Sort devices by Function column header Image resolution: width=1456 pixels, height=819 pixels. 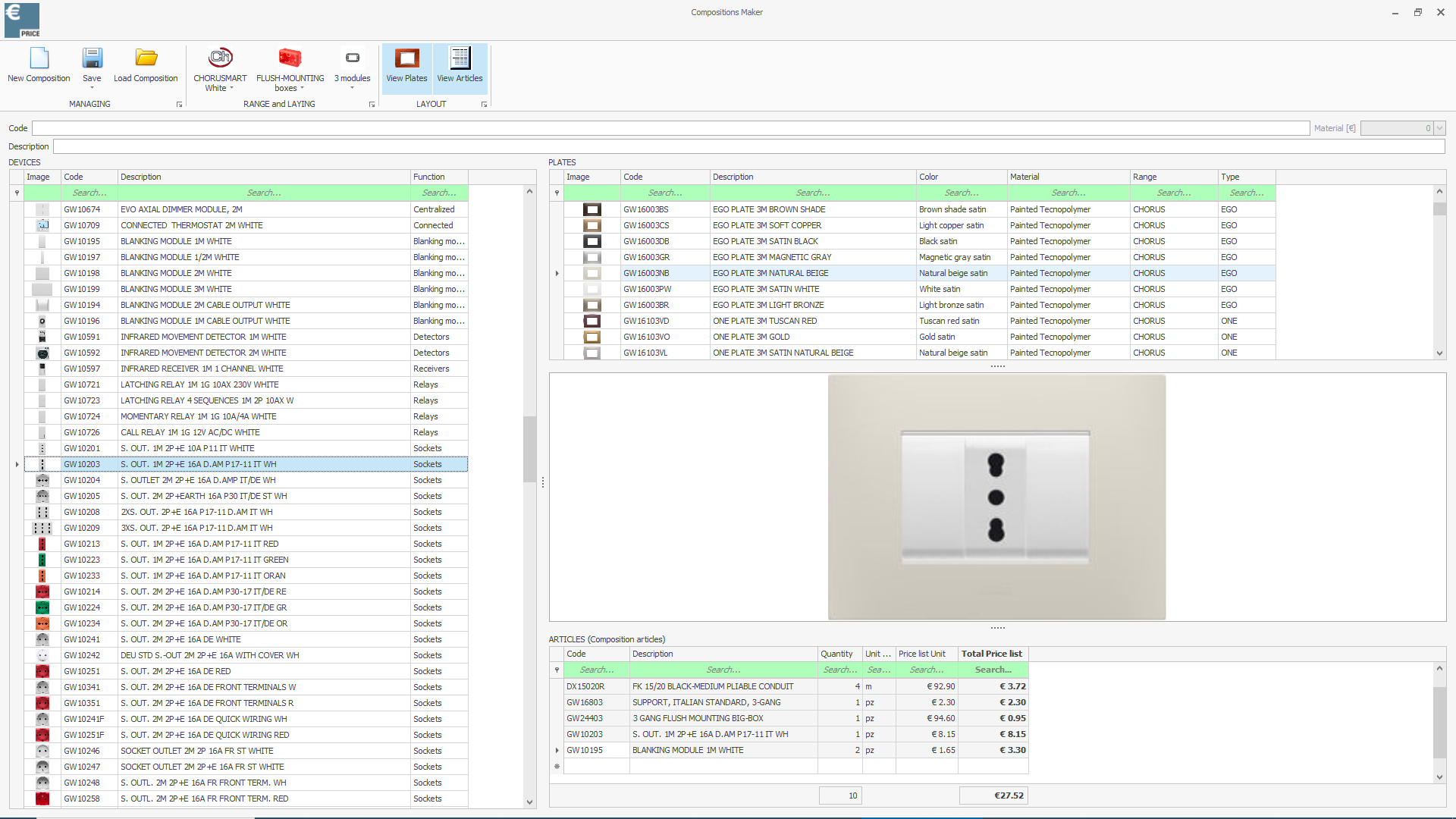click(x=438, y=177)
